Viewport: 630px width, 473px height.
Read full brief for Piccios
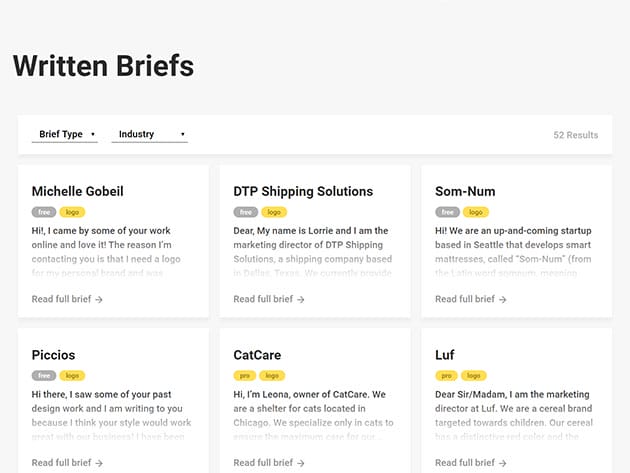tap(67, 463)
